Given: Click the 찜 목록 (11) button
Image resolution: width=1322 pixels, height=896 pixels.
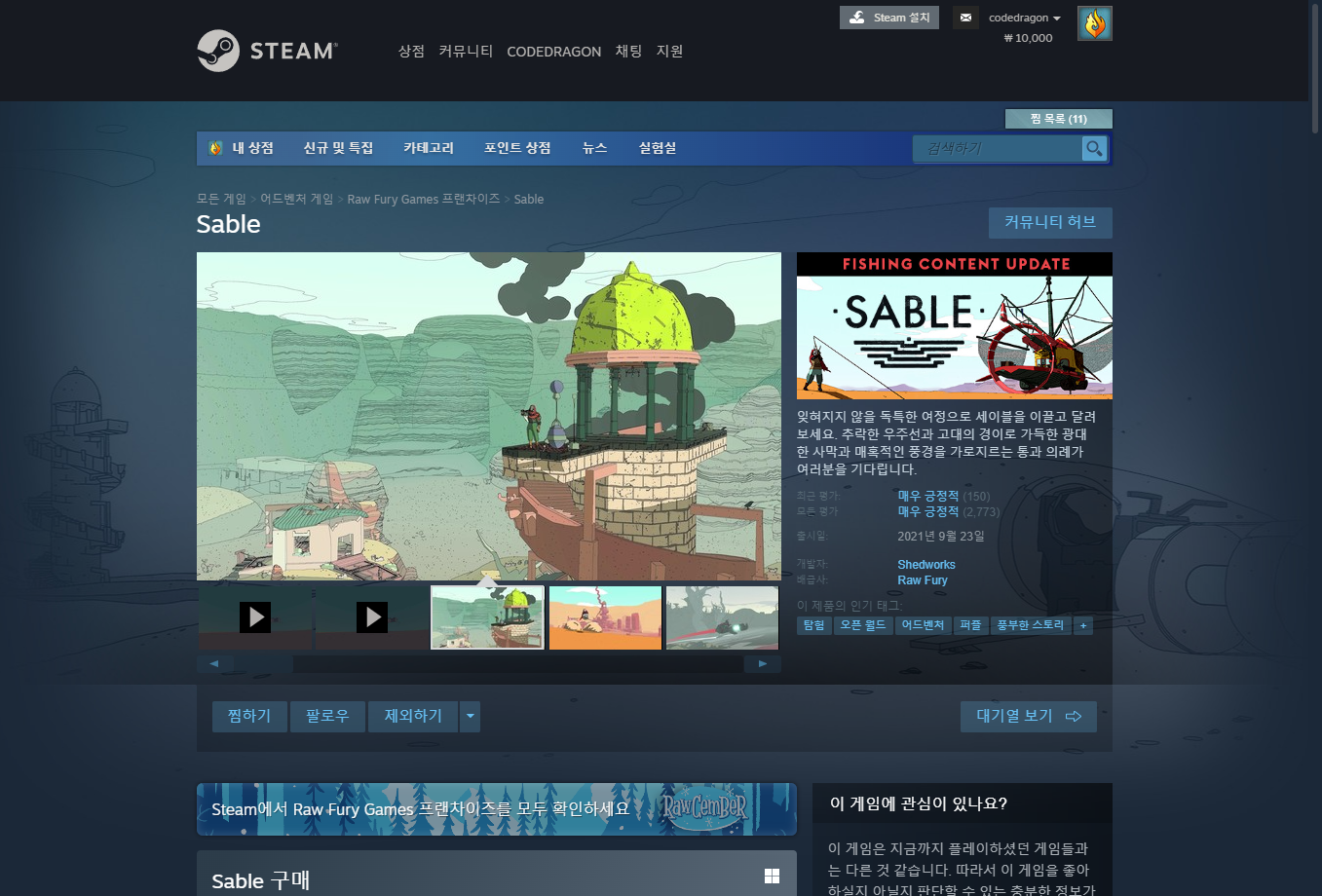Looking at the screenshot, I should (x=1058, y=119).
